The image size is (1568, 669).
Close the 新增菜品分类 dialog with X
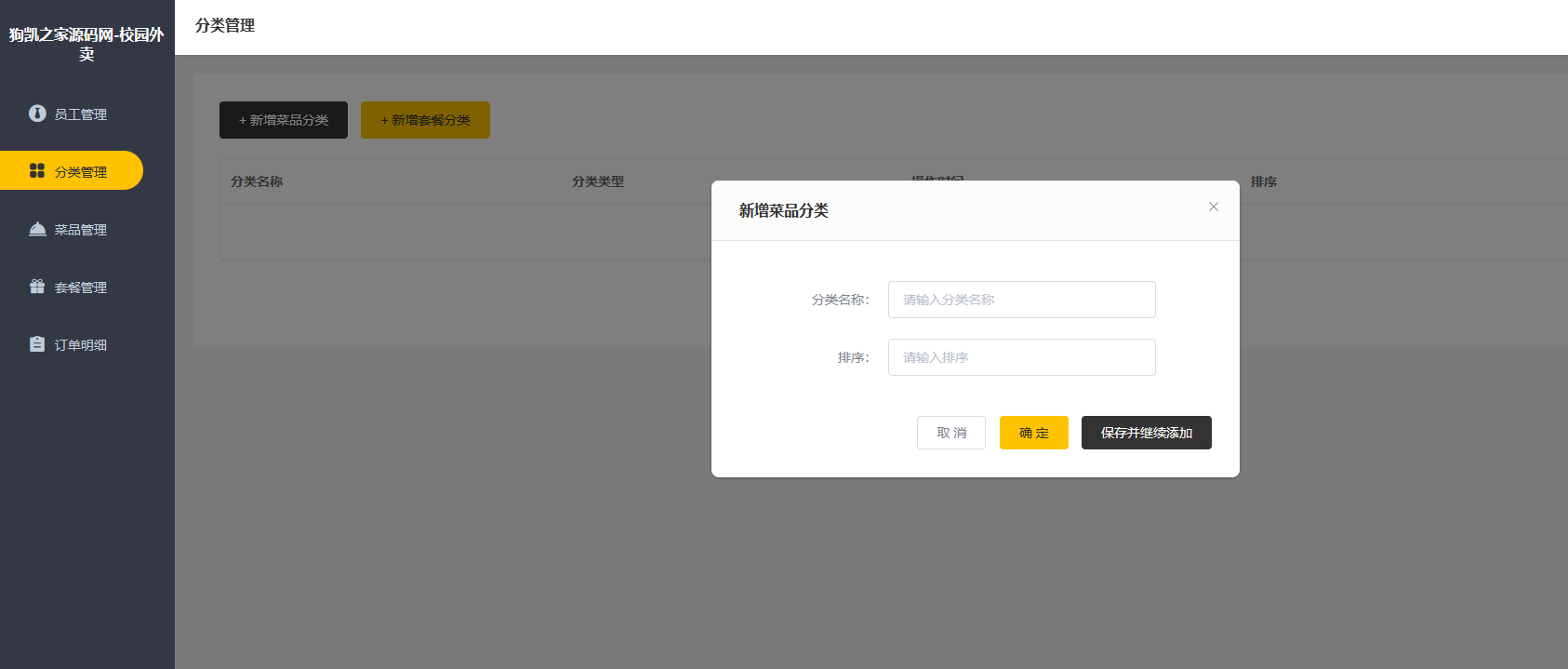[x=1213, y=207]
